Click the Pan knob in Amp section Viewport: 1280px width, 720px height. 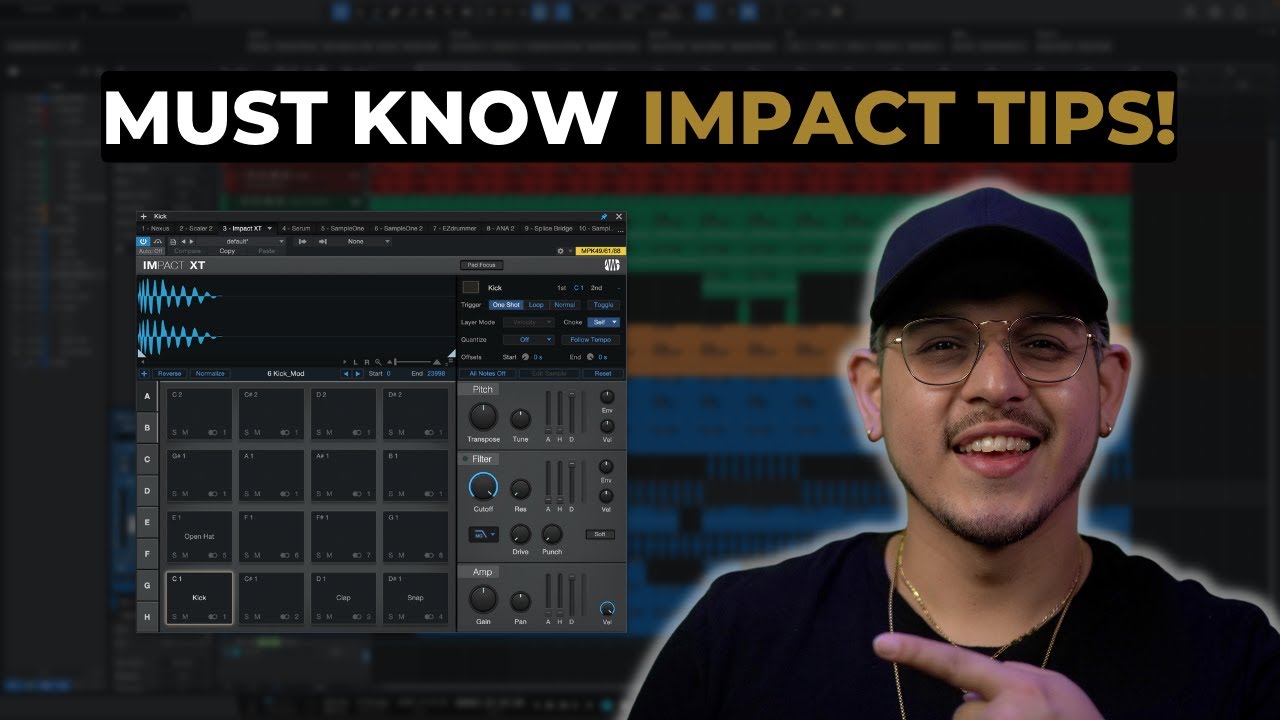pyautogui.click(x=520, y=602)
